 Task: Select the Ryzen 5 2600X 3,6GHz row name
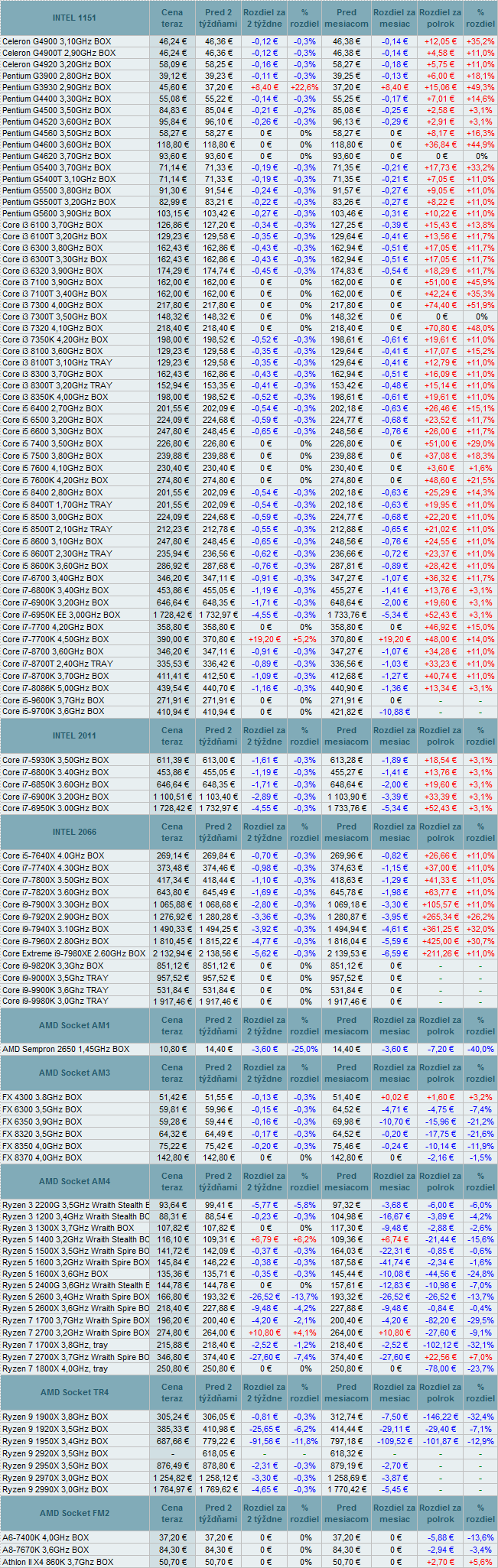[x=76, y=1308]
